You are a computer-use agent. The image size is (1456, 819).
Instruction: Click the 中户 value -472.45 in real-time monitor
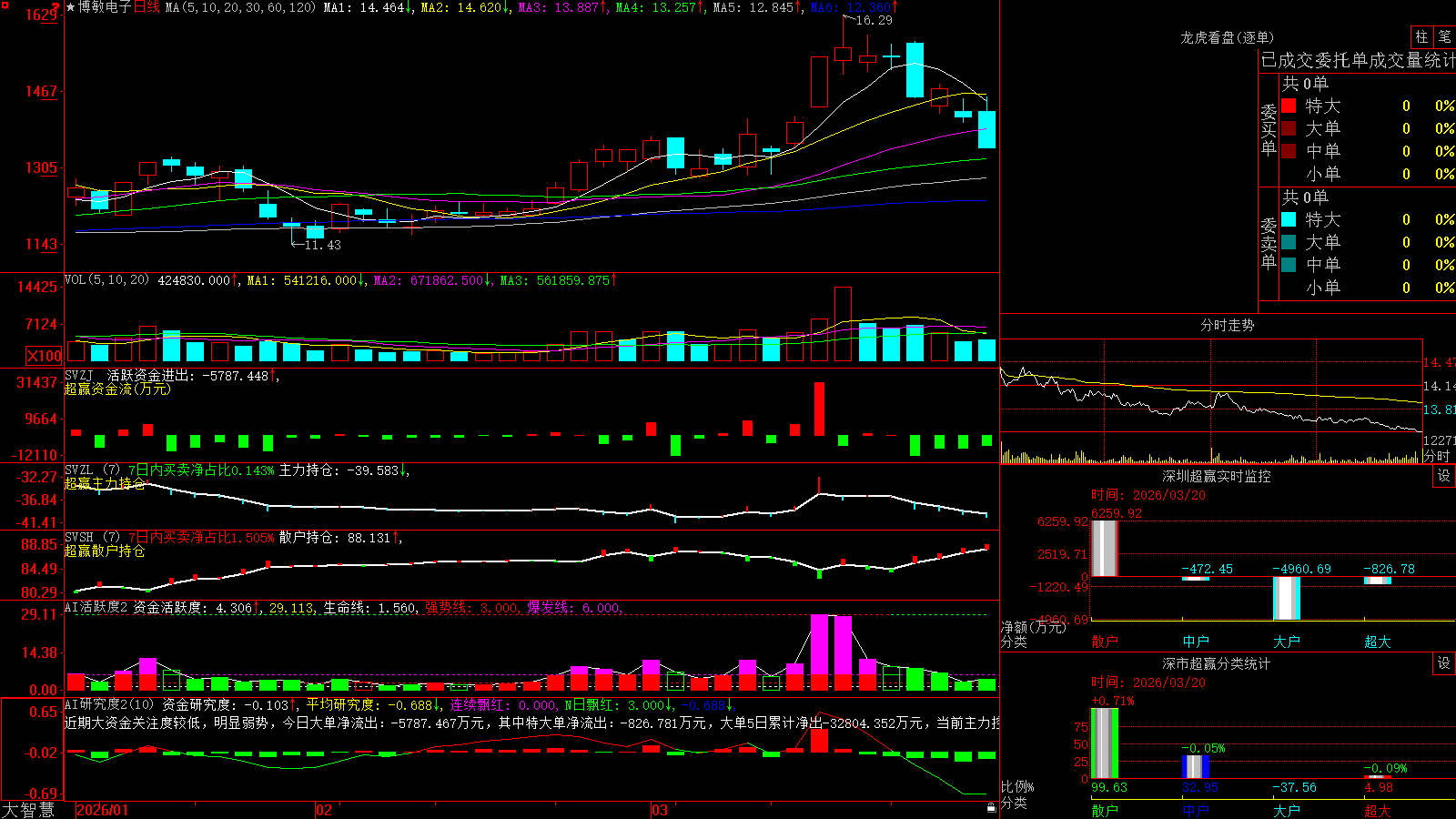[x=1207, y=569]
